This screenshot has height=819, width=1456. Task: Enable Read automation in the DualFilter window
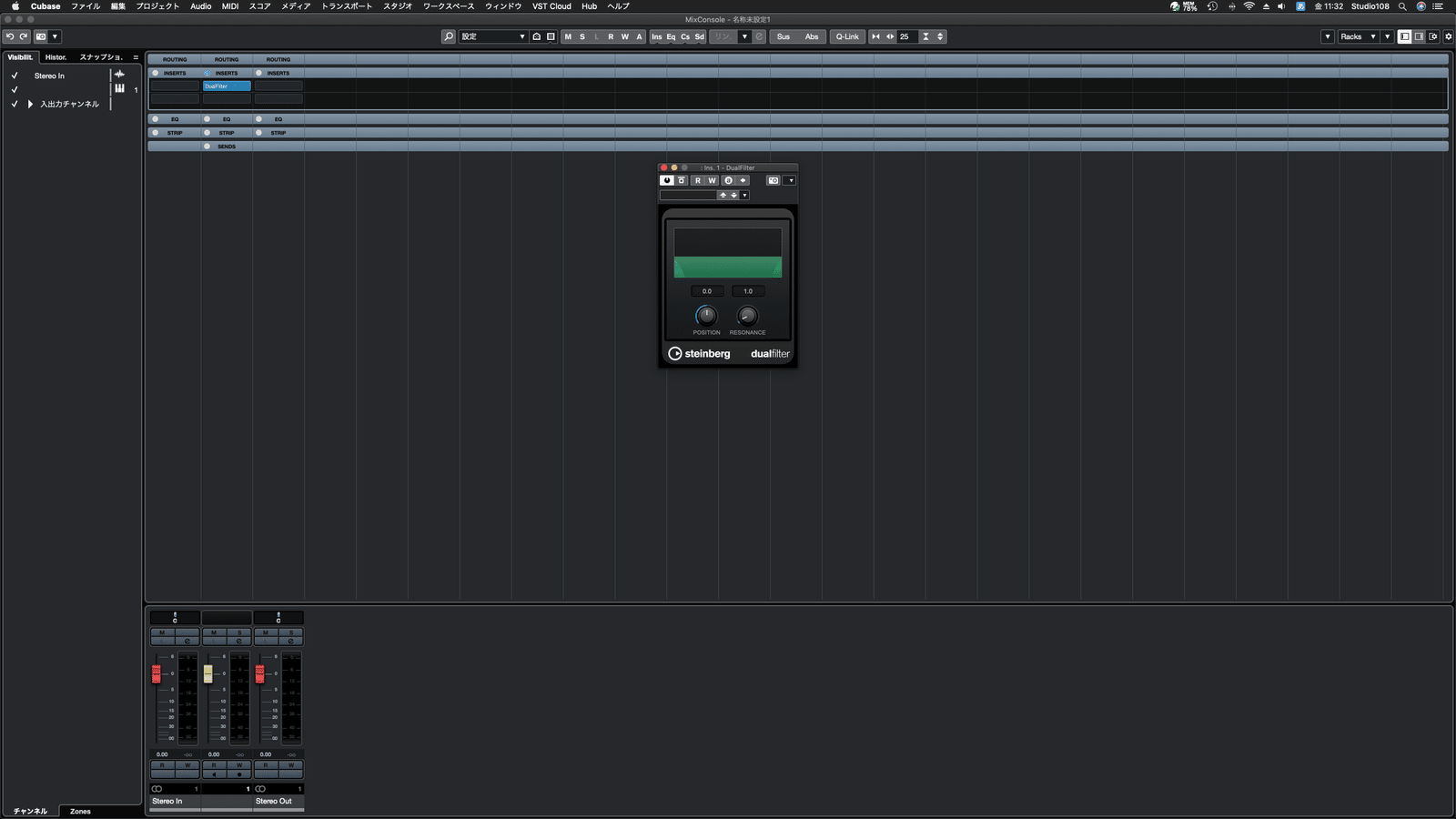pos(698,180)
